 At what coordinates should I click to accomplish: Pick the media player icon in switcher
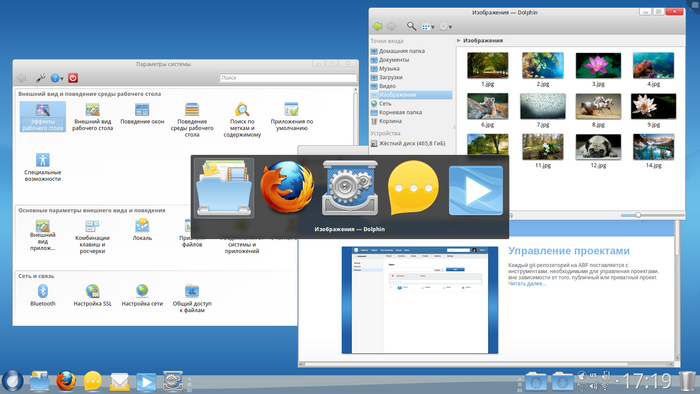(476, 190)
